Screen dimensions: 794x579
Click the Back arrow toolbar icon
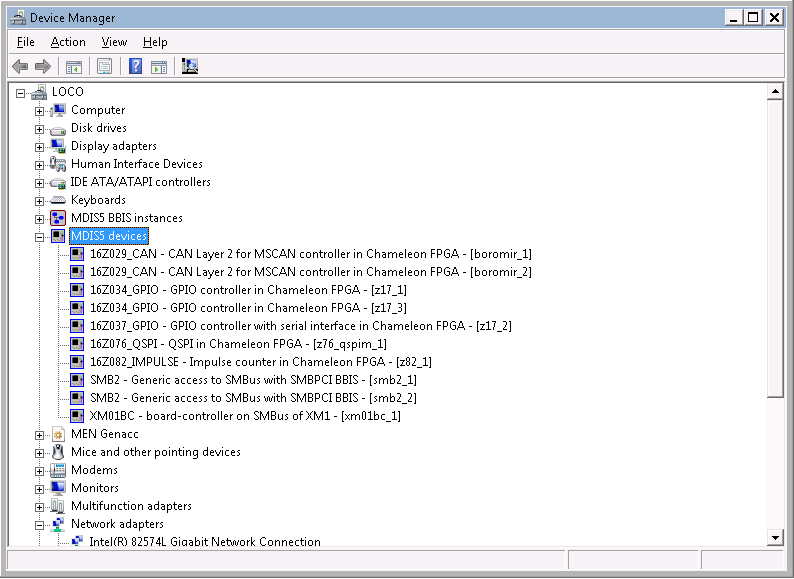click(20, 67)
